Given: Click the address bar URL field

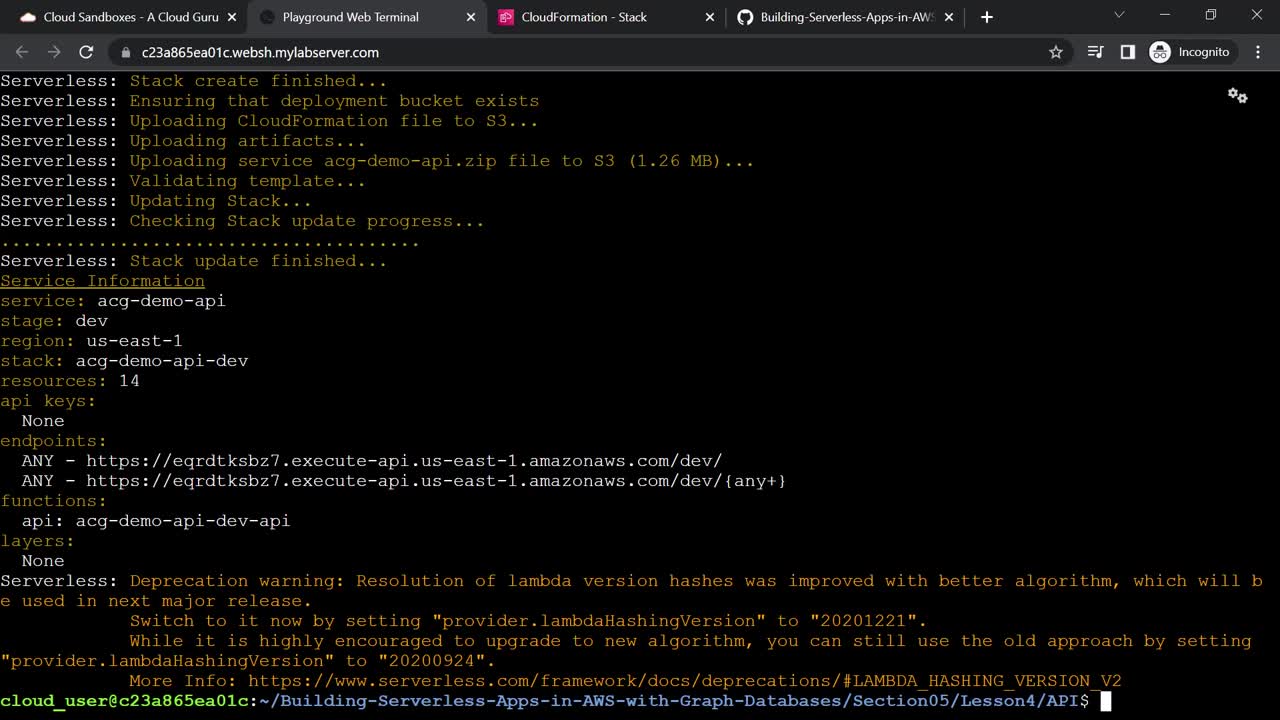Looking at the screenshot, I should [500, 52].
